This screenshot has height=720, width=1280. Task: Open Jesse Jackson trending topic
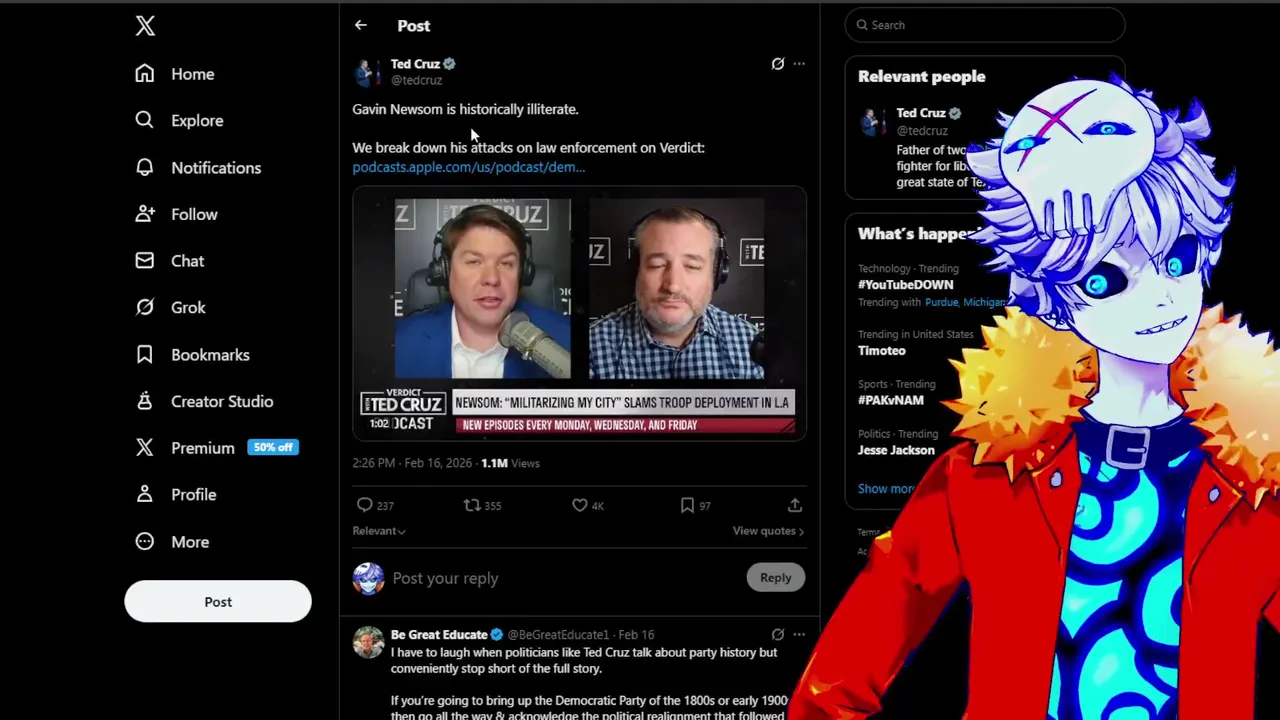pyautogui.click(x=897, y=450)
